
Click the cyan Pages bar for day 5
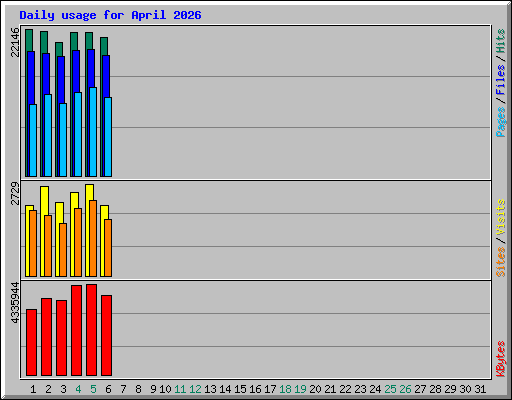click(93, 132)
